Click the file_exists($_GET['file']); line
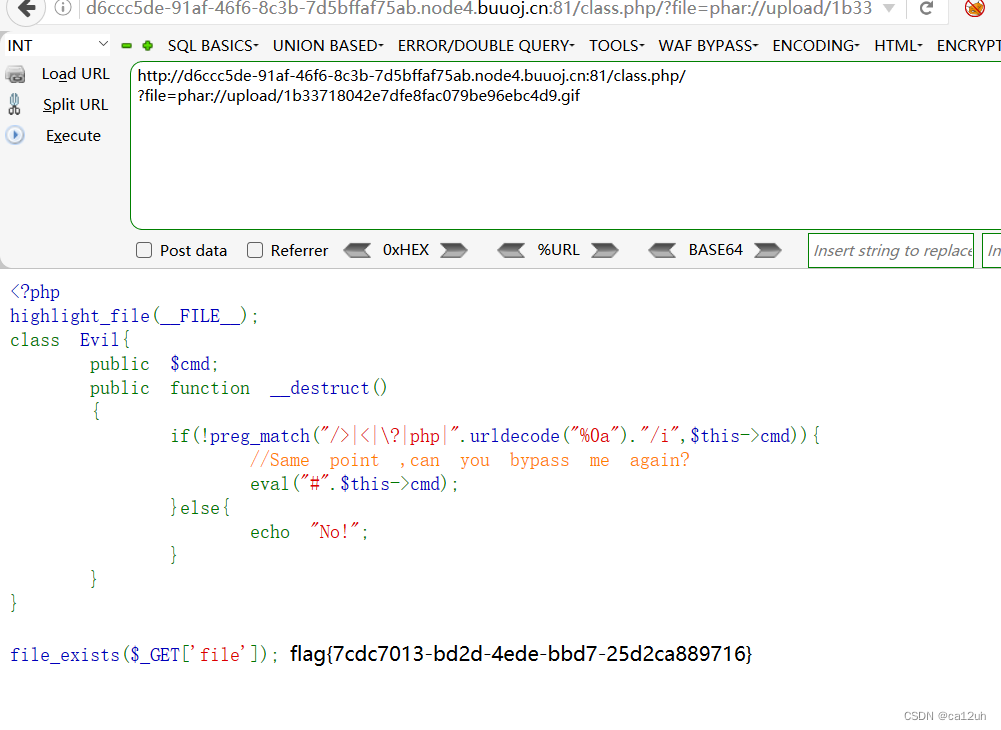 tap(144, 655)
